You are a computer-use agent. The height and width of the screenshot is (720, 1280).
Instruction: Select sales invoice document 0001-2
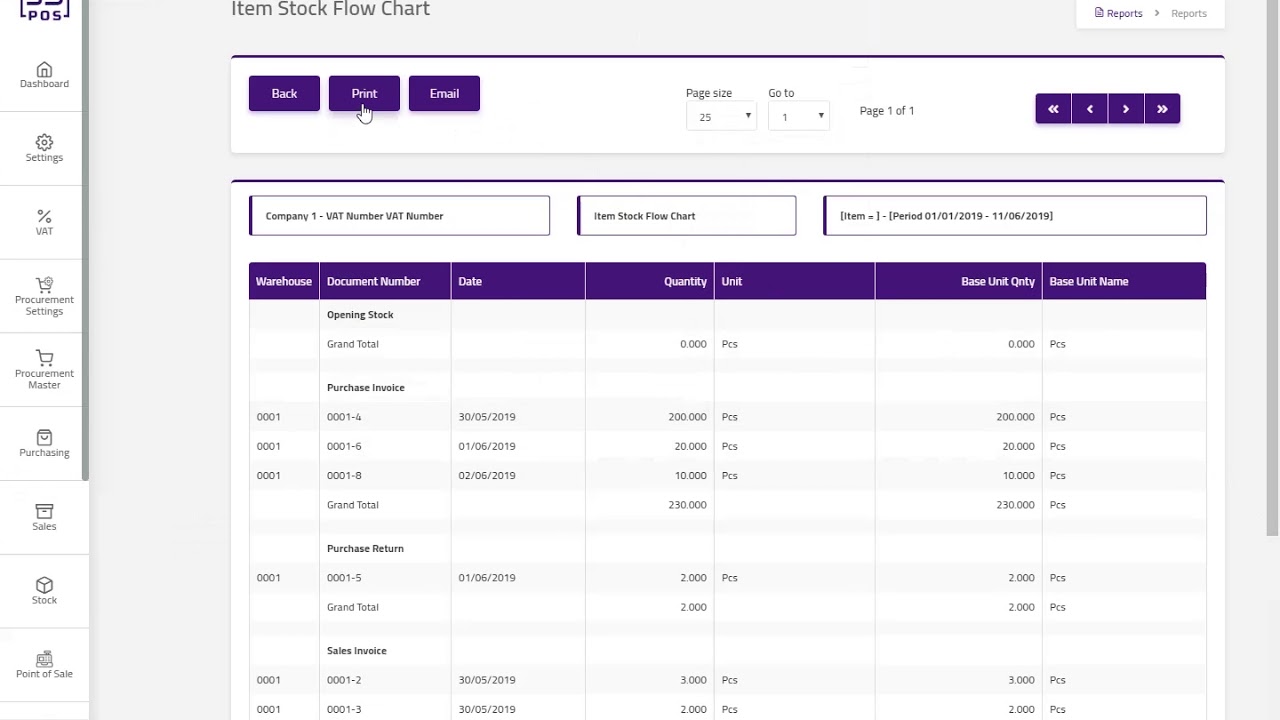(x=344, y=680)
